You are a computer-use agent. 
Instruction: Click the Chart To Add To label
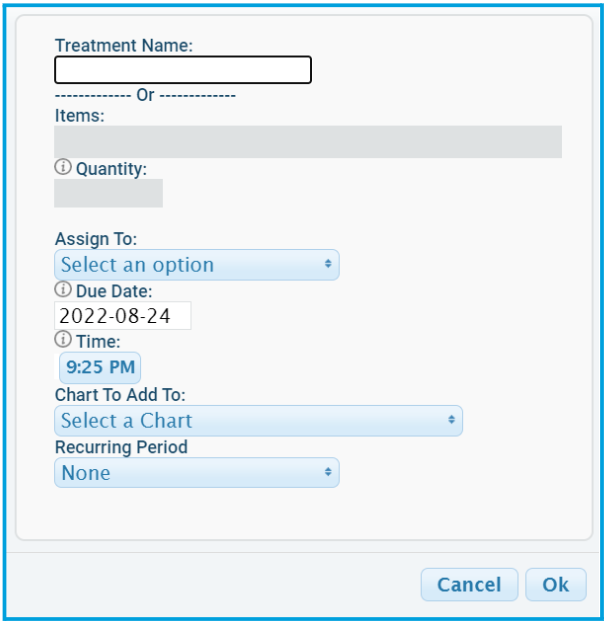pos(120,395)
